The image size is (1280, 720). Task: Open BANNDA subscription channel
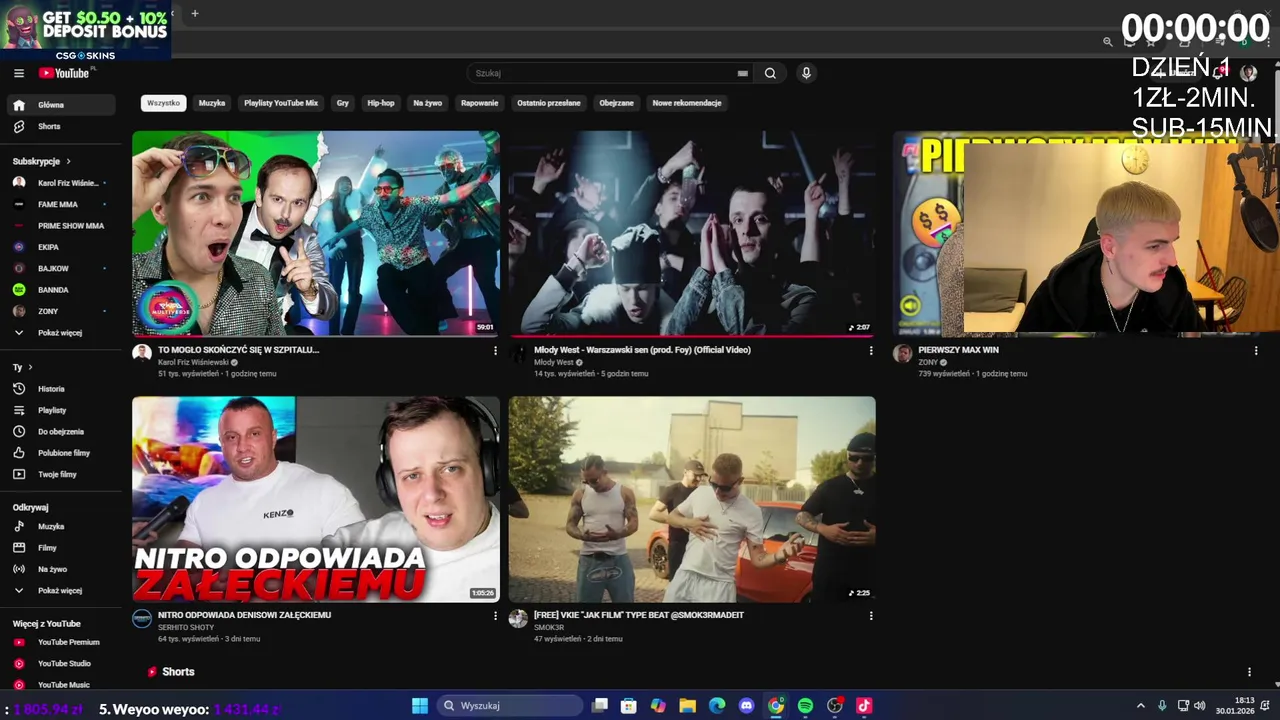pos(62,290)
